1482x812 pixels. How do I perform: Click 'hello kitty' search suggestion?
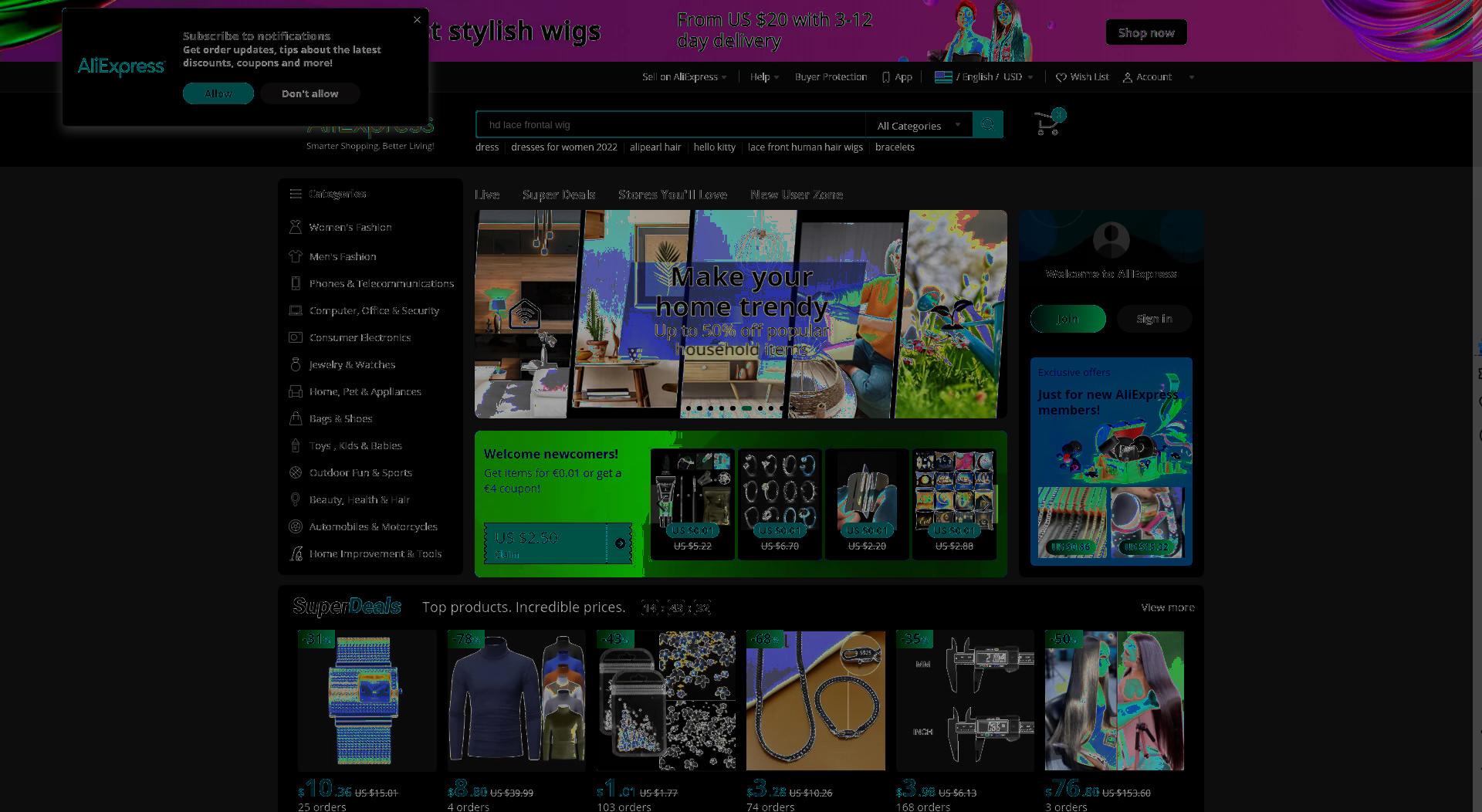coord(714,147)
